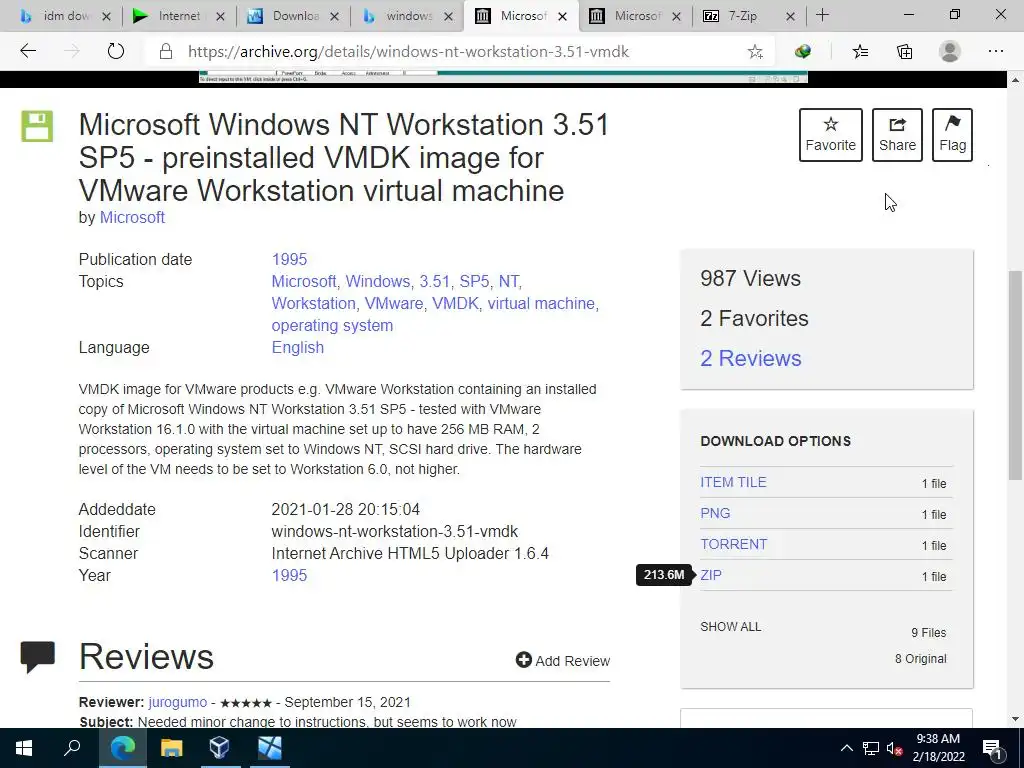Screen dimensions: 1024x768
Task: Open the VMDK topic link
Action: 456,304
